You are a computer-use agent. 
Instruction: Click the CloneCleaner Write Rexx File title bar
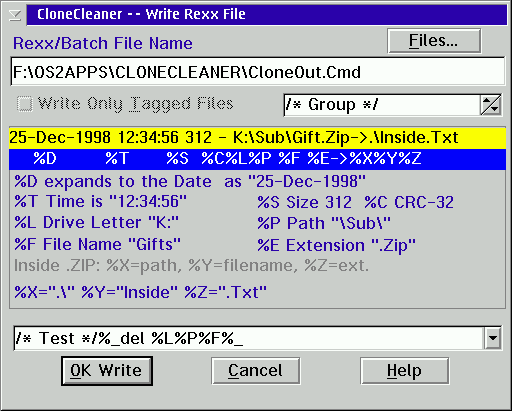coord(267,15)
